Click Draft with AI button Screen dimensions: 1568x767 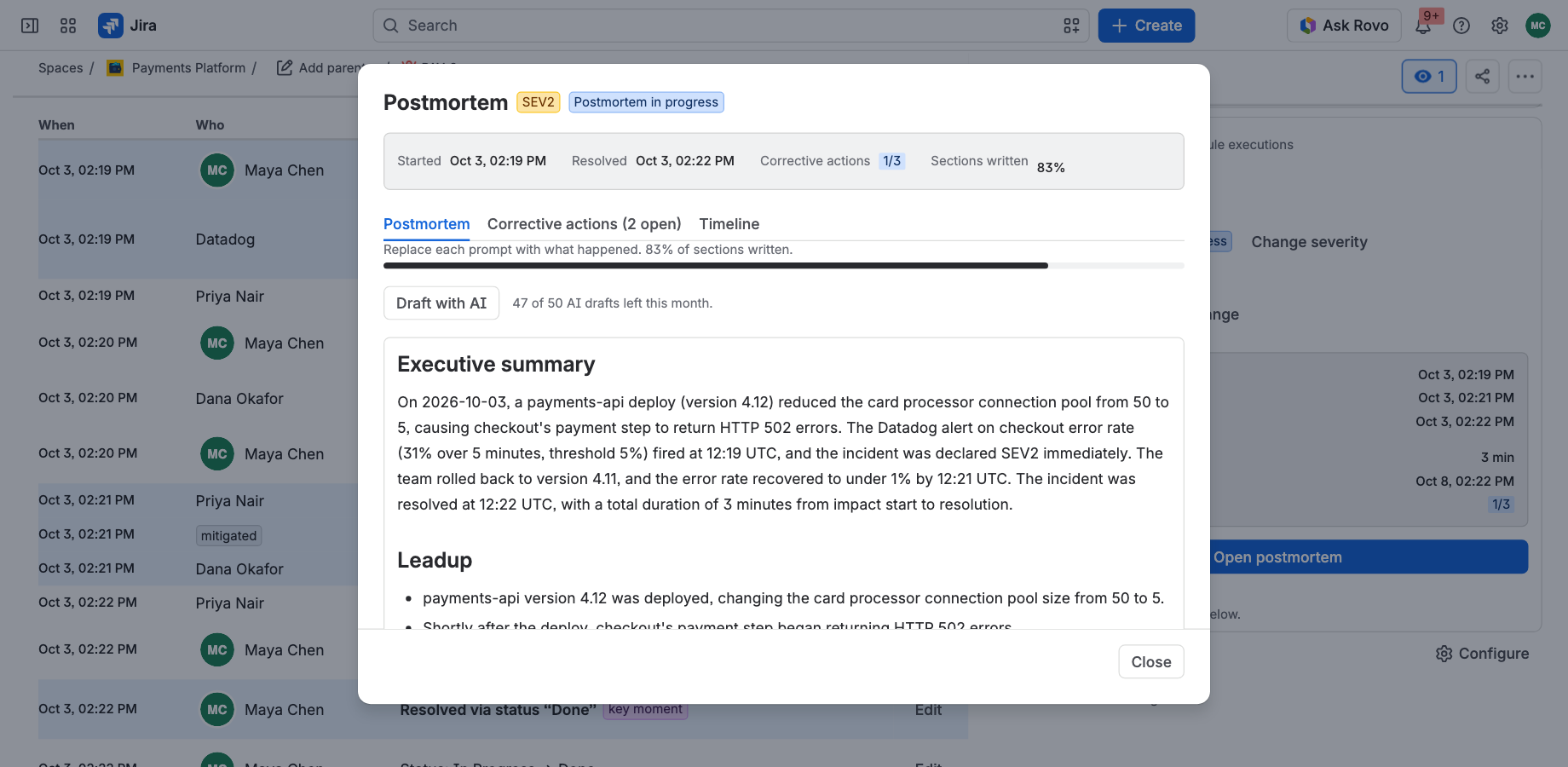coord(441,303)
